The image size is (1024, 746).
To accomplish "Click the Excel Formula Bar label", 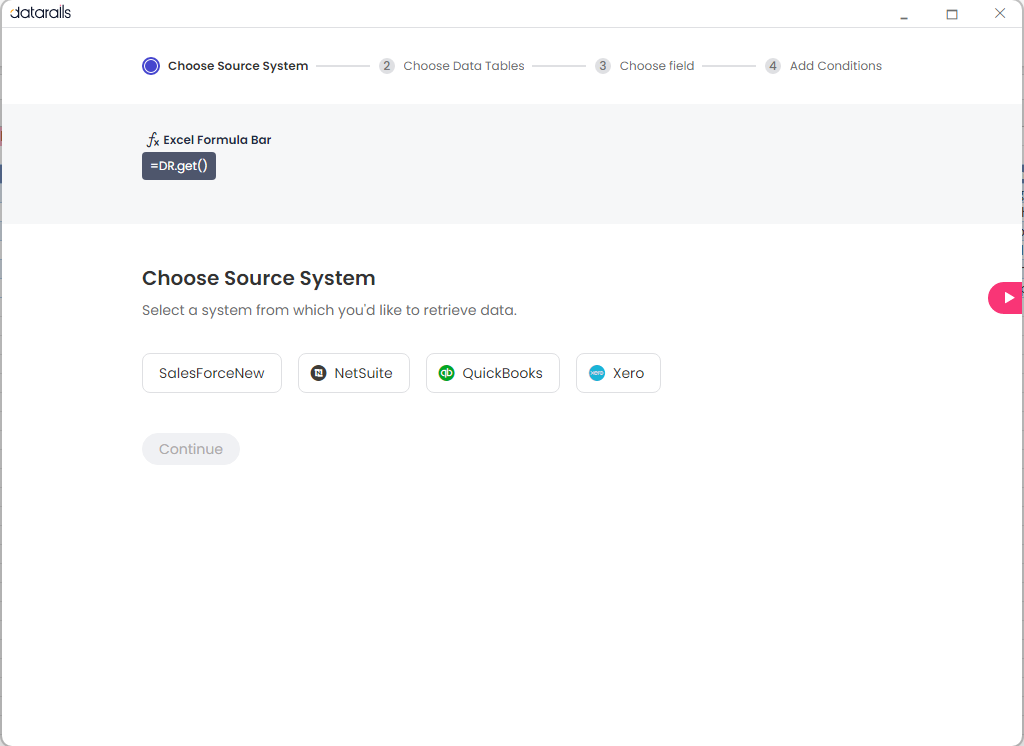I will [217, 140].
